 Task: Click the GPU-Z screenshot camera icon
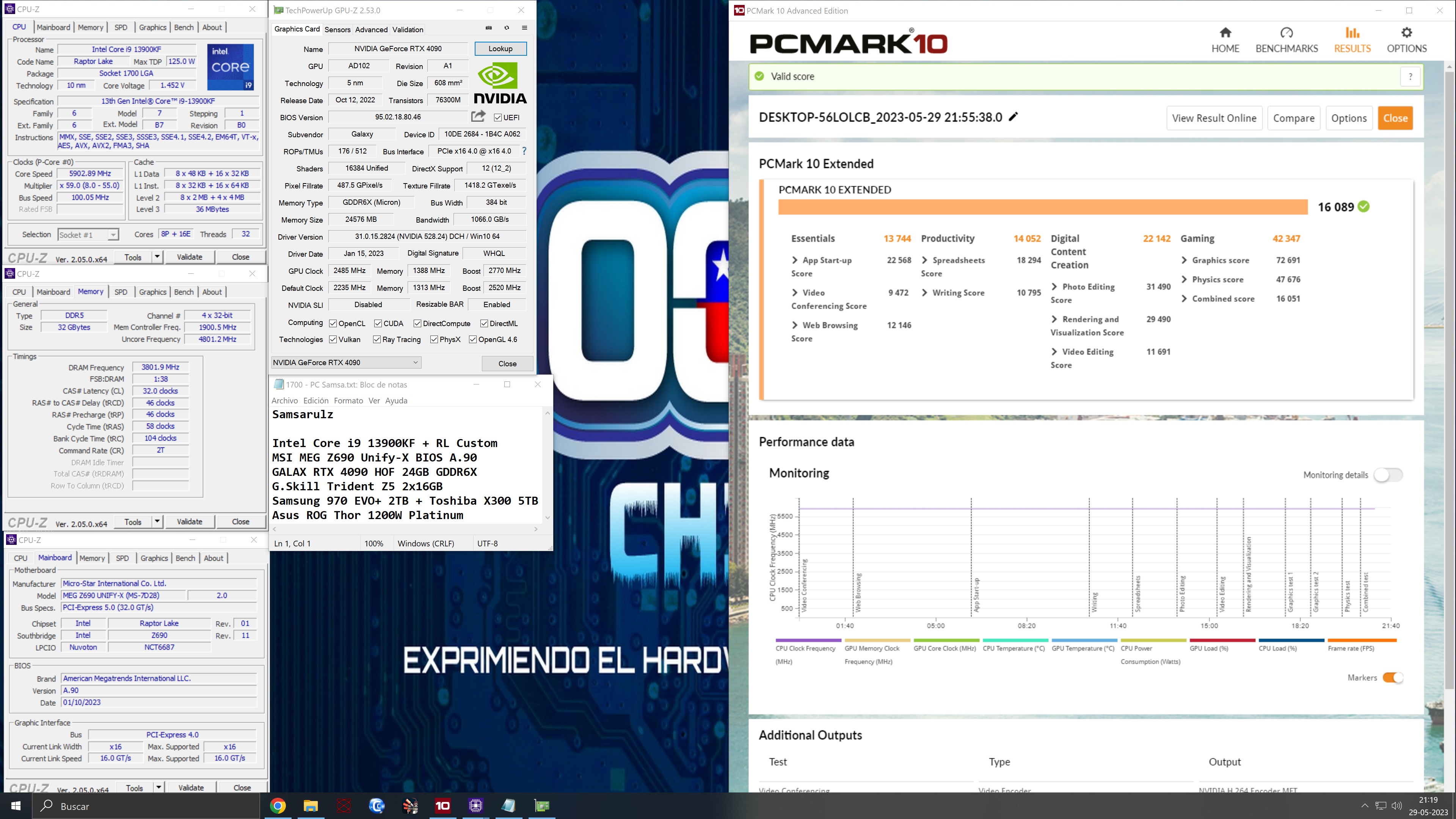pyautogui.click(x=488, y=28)
